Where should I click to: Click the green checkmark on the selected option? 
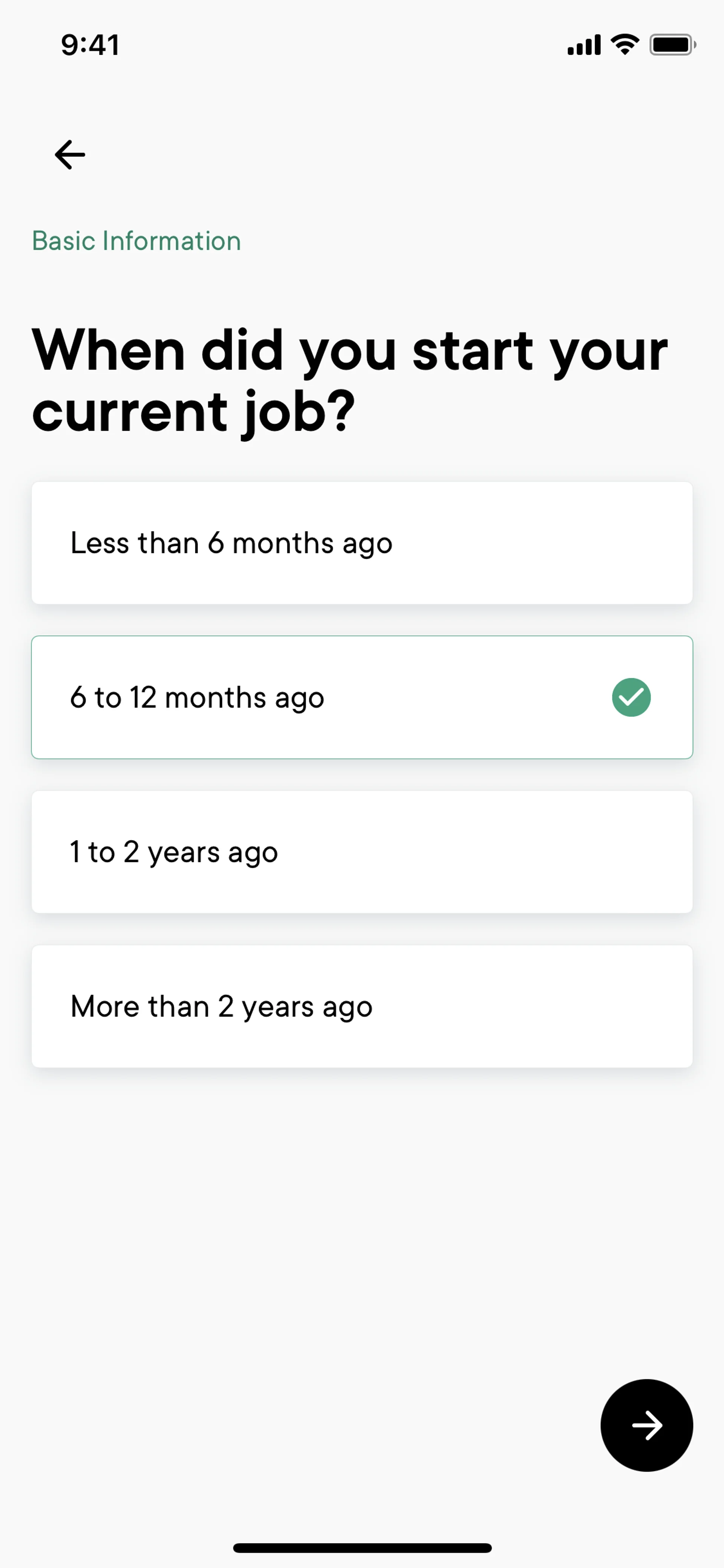(x=631, y=697)
